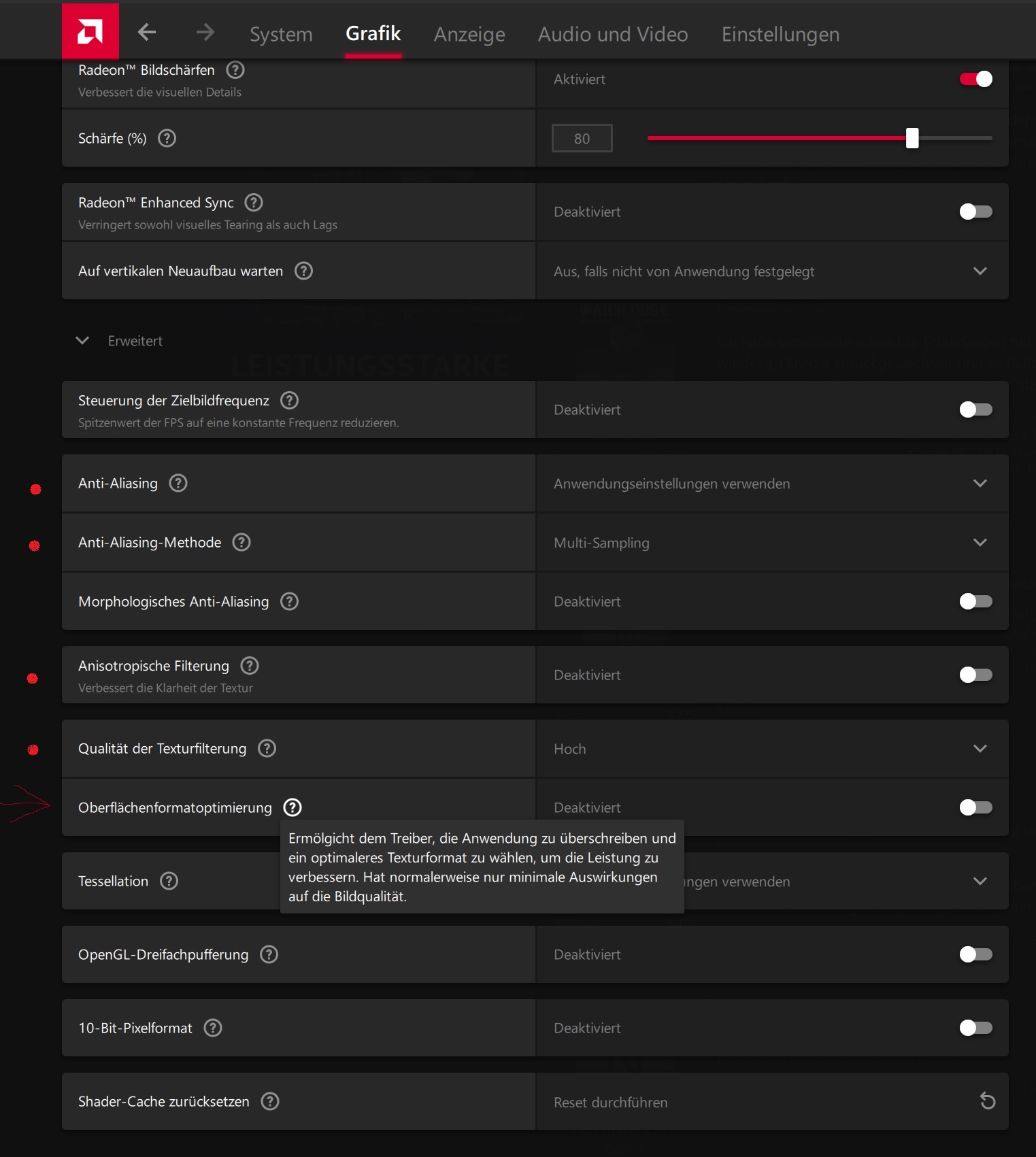Expand Qualität der Texturfilterung dropdown

click(x=771, y=749)
